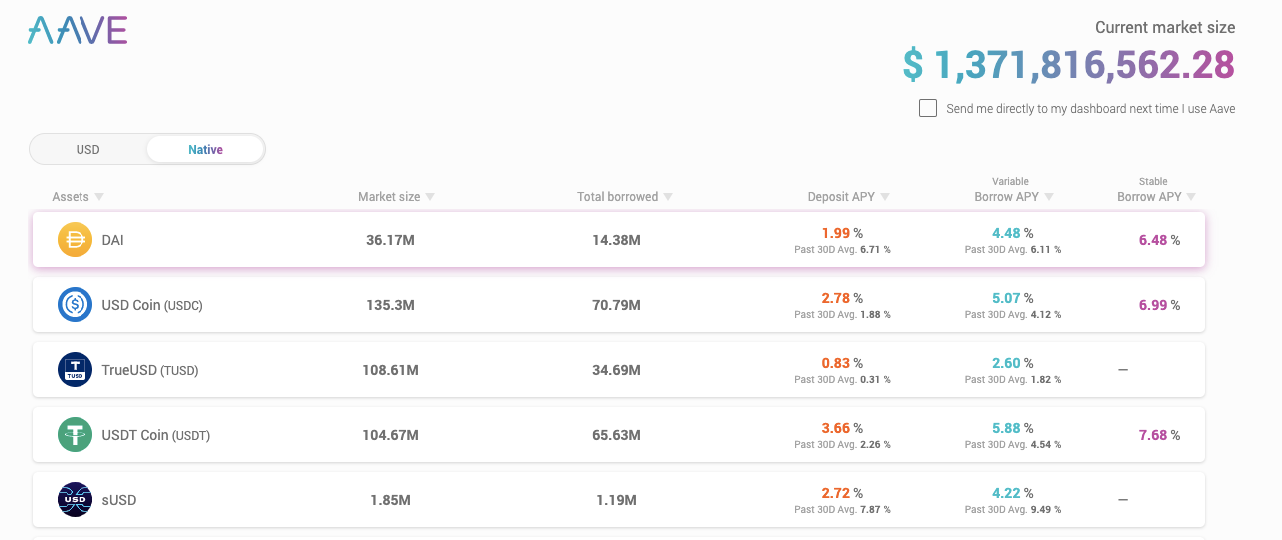Click USDC market size 135.3M

tap(390, 305)
